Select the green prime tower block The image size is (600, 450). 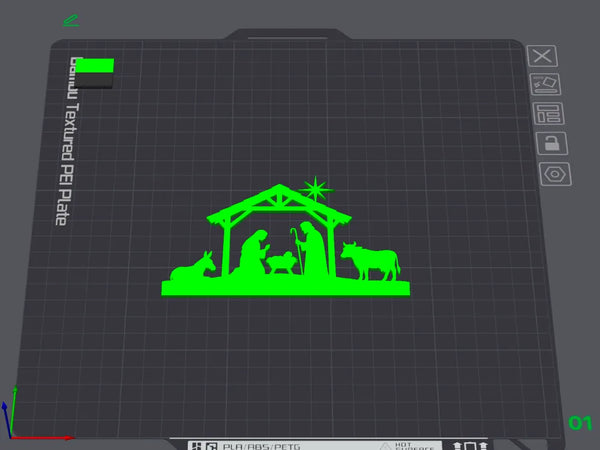(97, 68)
